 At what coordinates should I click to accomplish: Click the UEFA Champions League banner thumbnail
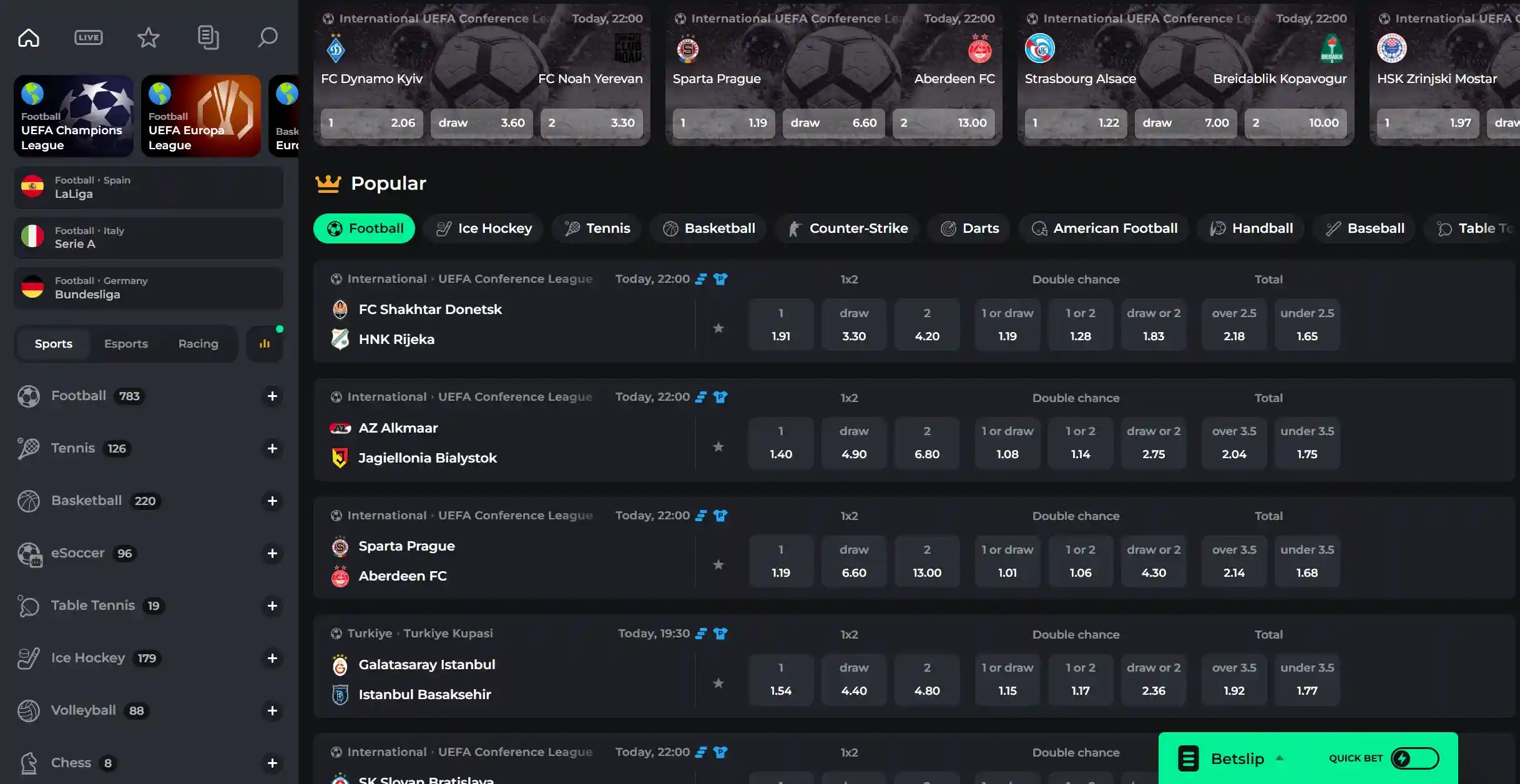click(73, 116)
